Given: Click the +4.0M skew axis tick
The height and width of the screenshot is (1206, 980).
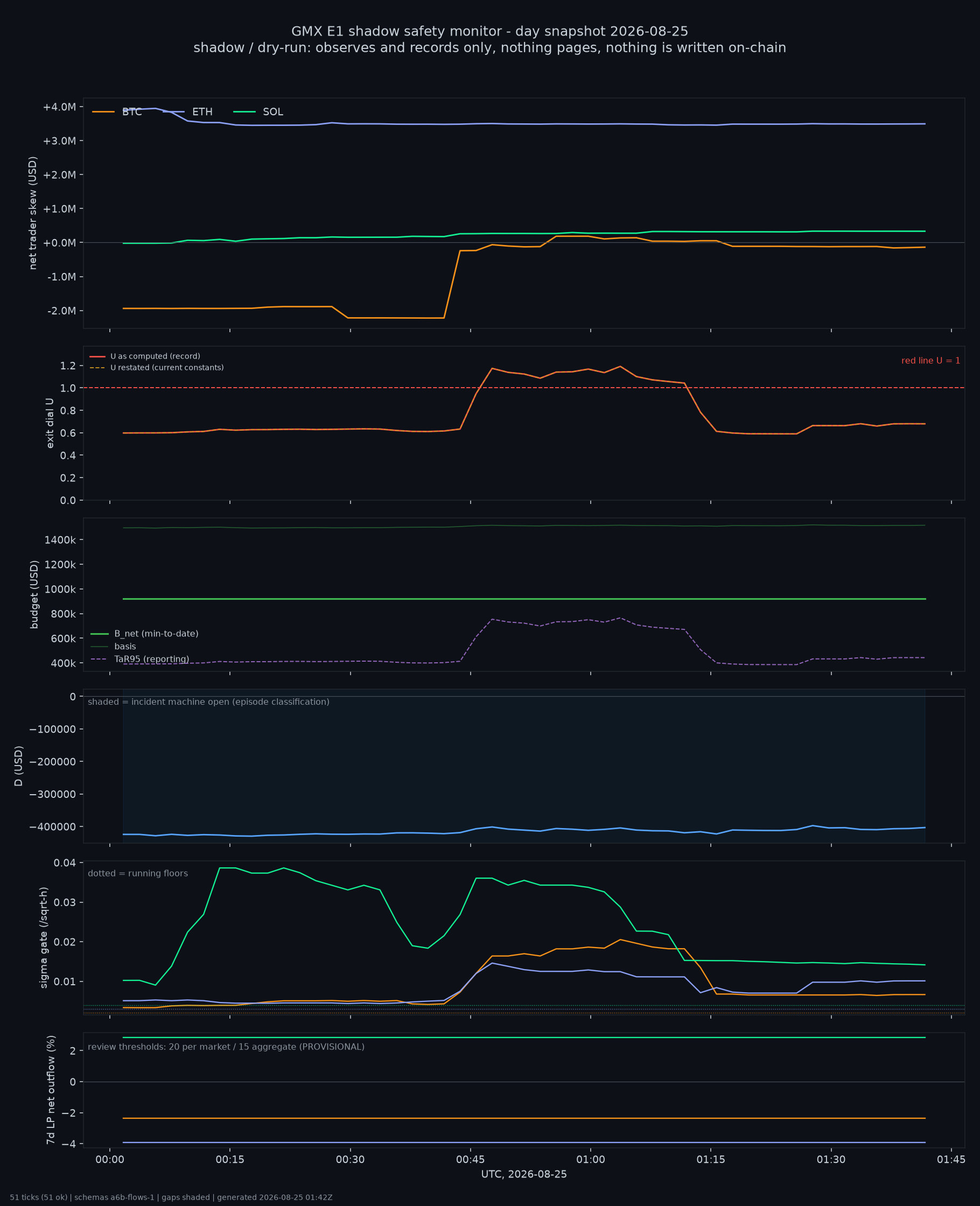Looking at the screenshot, I should pos(59,107).
